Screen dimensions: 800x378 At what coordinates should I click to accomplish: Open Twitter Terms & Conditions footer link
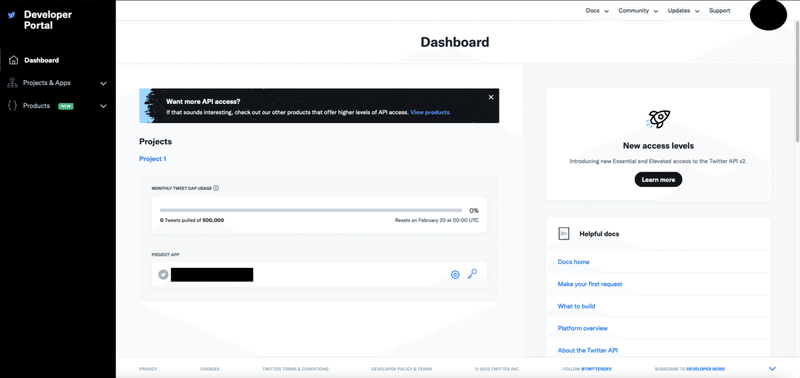point(295,369)
